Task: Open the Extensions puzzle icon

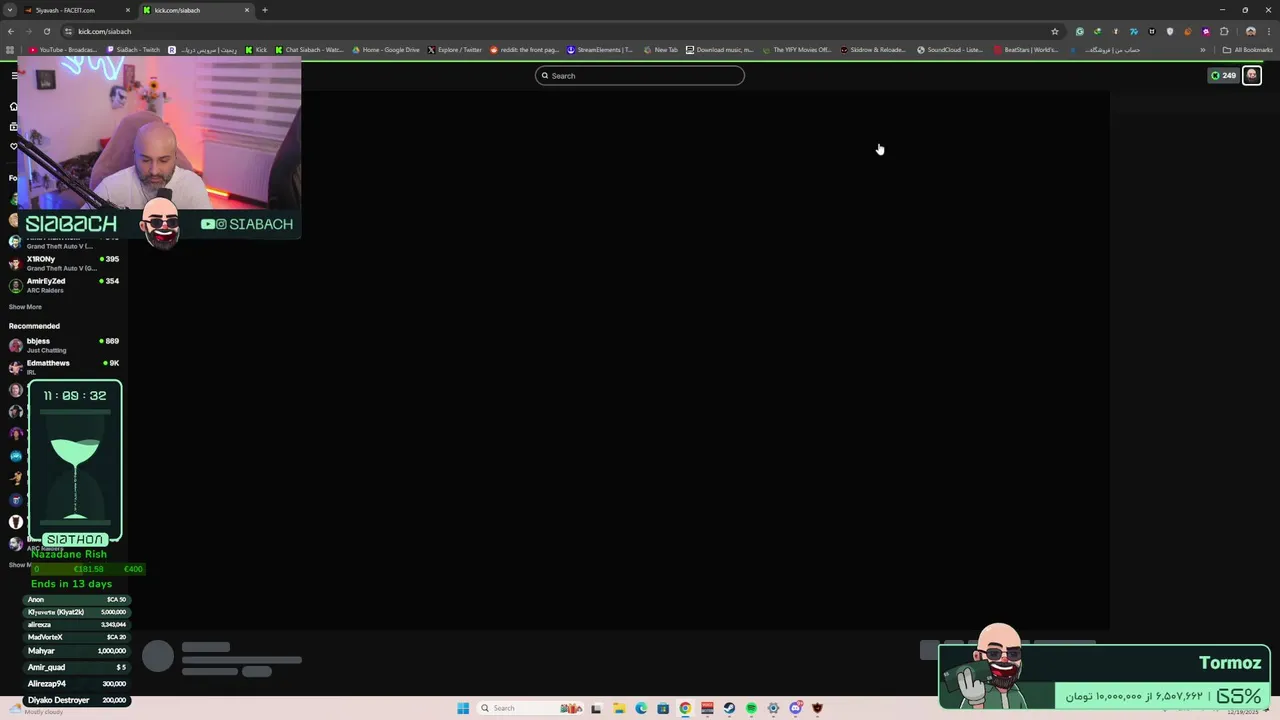Action: 1224,31
